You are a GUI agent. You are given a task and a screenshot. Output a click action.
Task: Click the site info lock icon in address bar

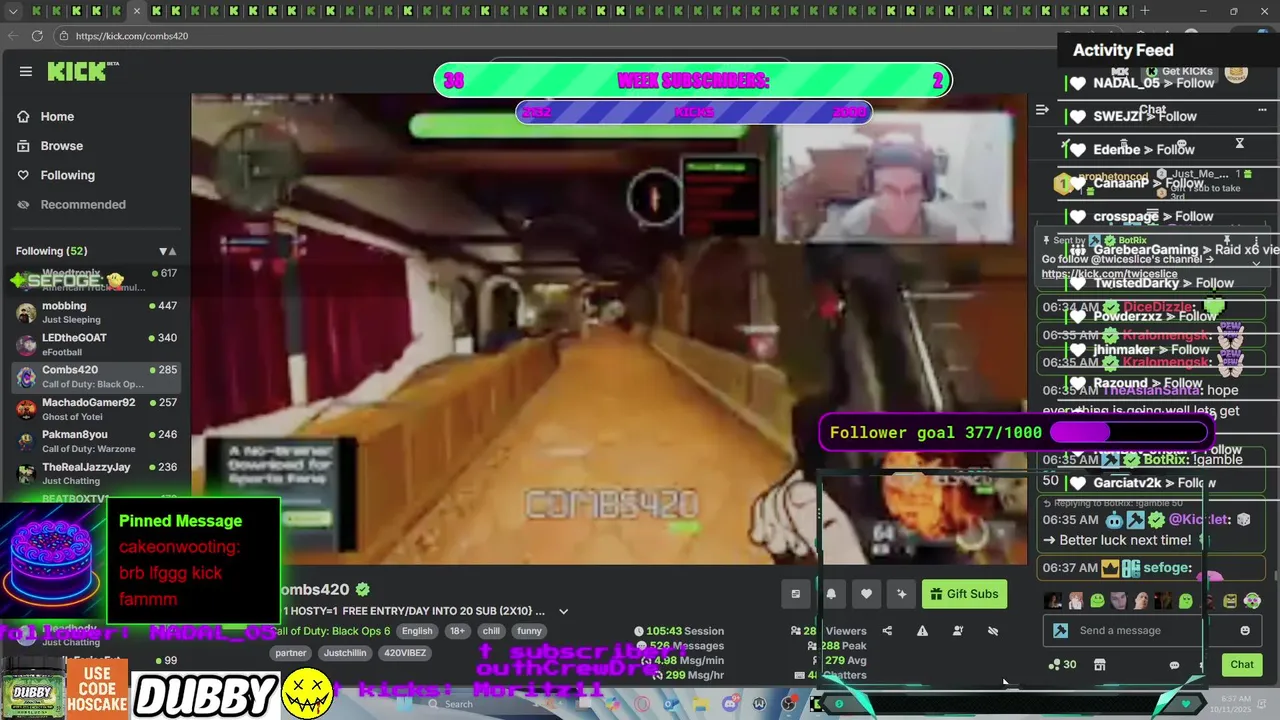point(64,36)
